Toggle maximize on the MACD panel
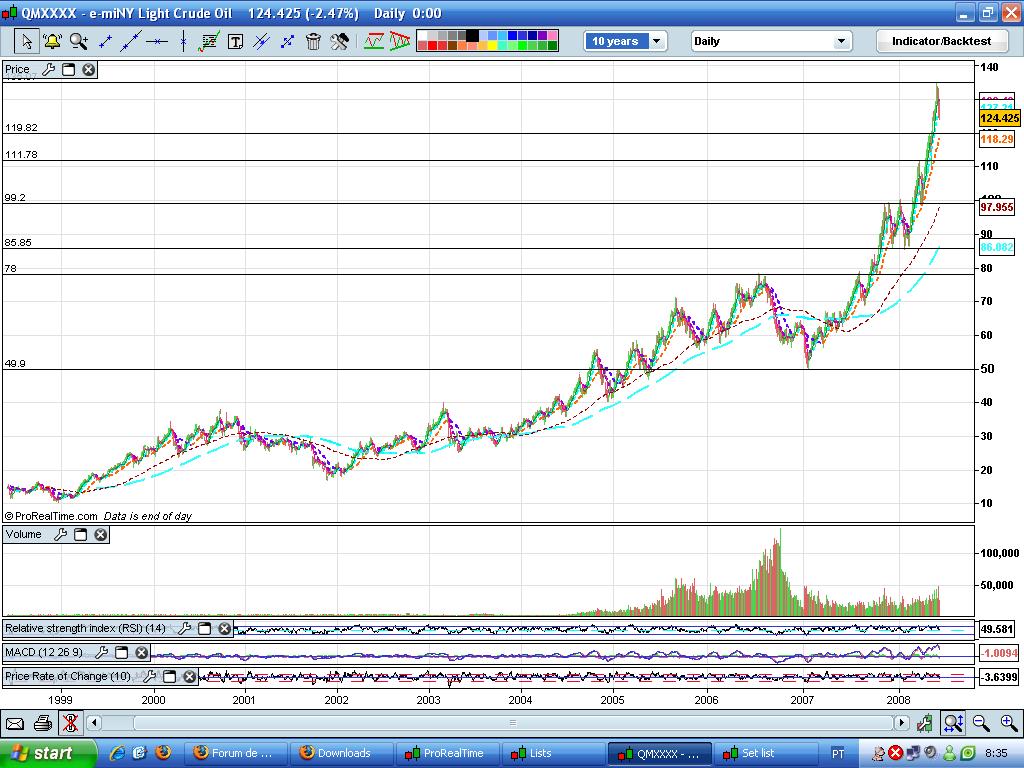1024x768 pixels. point(121,652)
